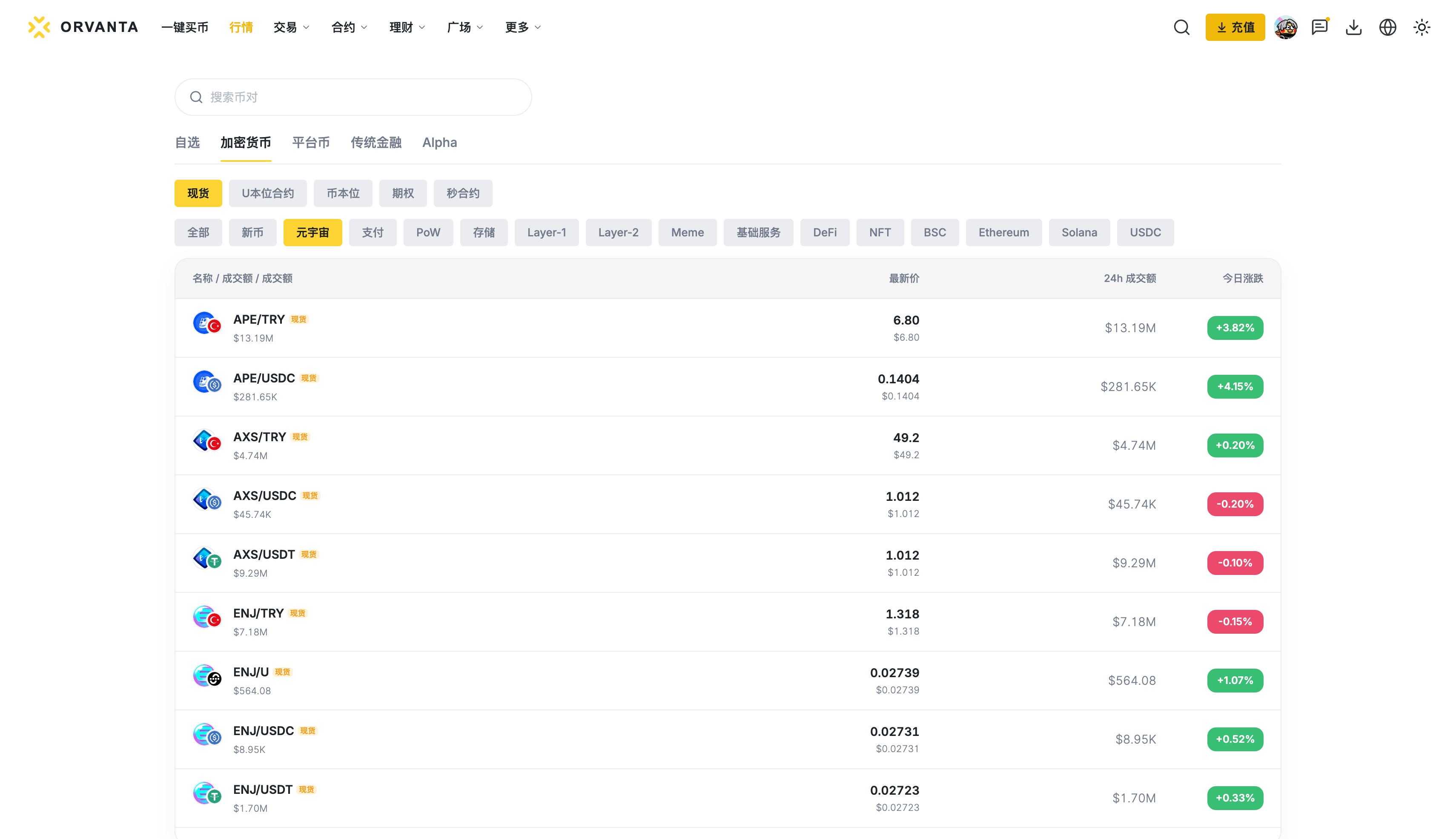Click the 充值 deposit button
The height and width of the screenshot is (839, 1456).
pyautogui.click(x=1235, y=27)
